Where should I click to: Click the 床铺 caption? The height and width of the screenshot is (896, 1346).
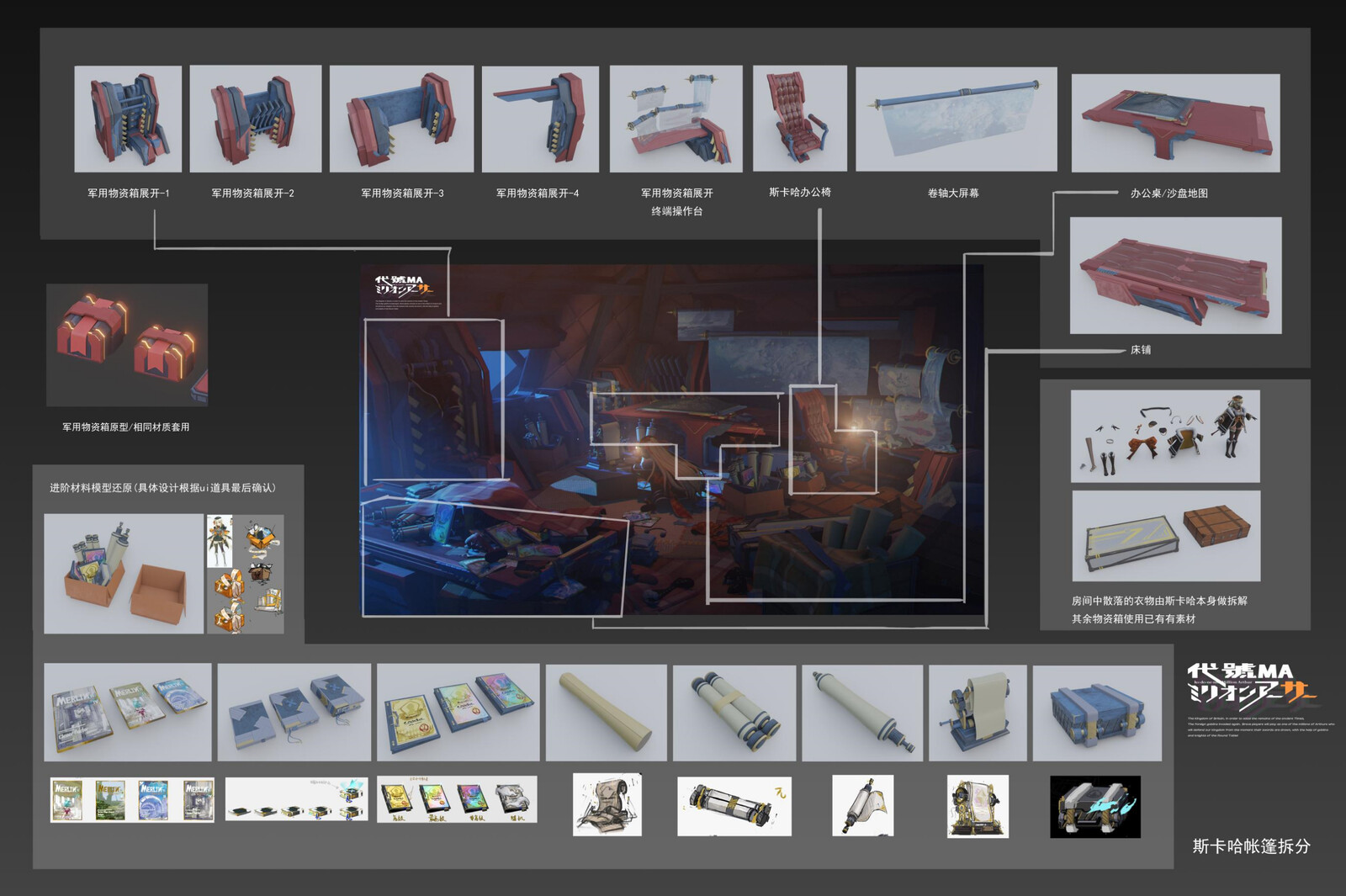[x=1141, y=349]
